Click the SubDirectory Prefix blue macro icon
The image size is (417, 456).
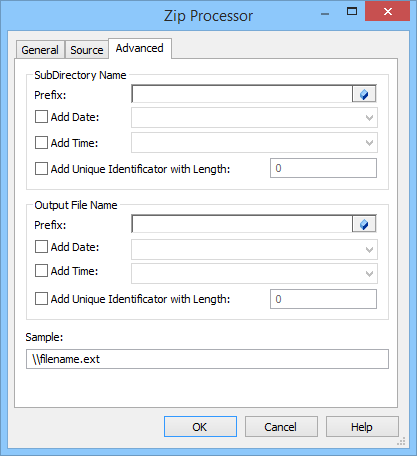364,94
